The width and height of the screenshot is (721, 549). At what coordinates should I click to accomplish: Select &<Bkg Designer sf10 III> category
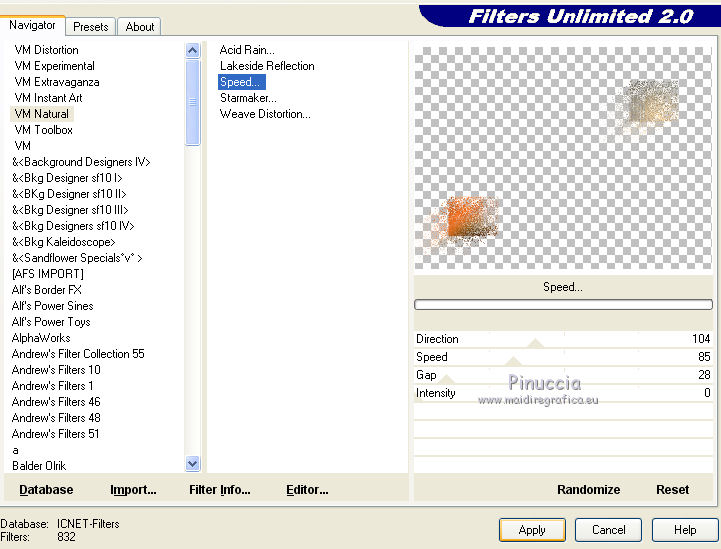[70, 210]
